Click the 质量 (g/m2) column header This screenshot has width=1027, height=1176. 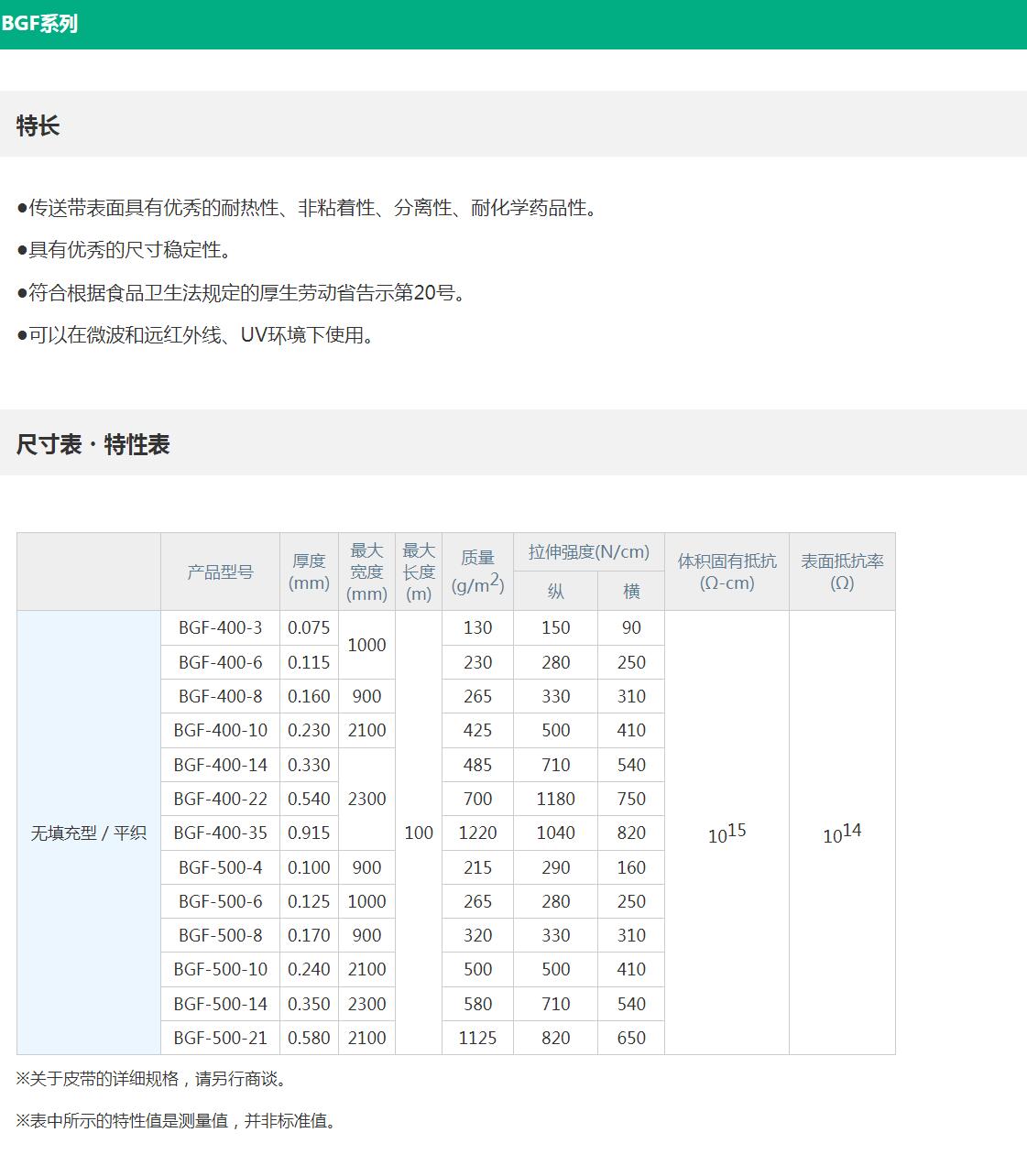[x=477, y=572]
